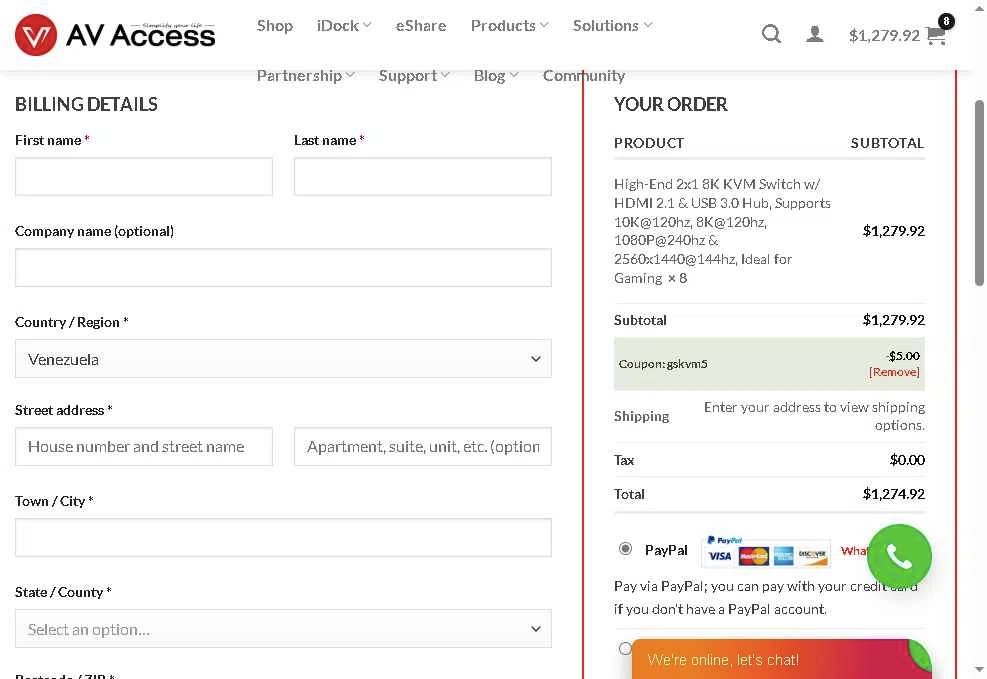
Task: Open the State / County select dropdown
Action: (283, 629)
